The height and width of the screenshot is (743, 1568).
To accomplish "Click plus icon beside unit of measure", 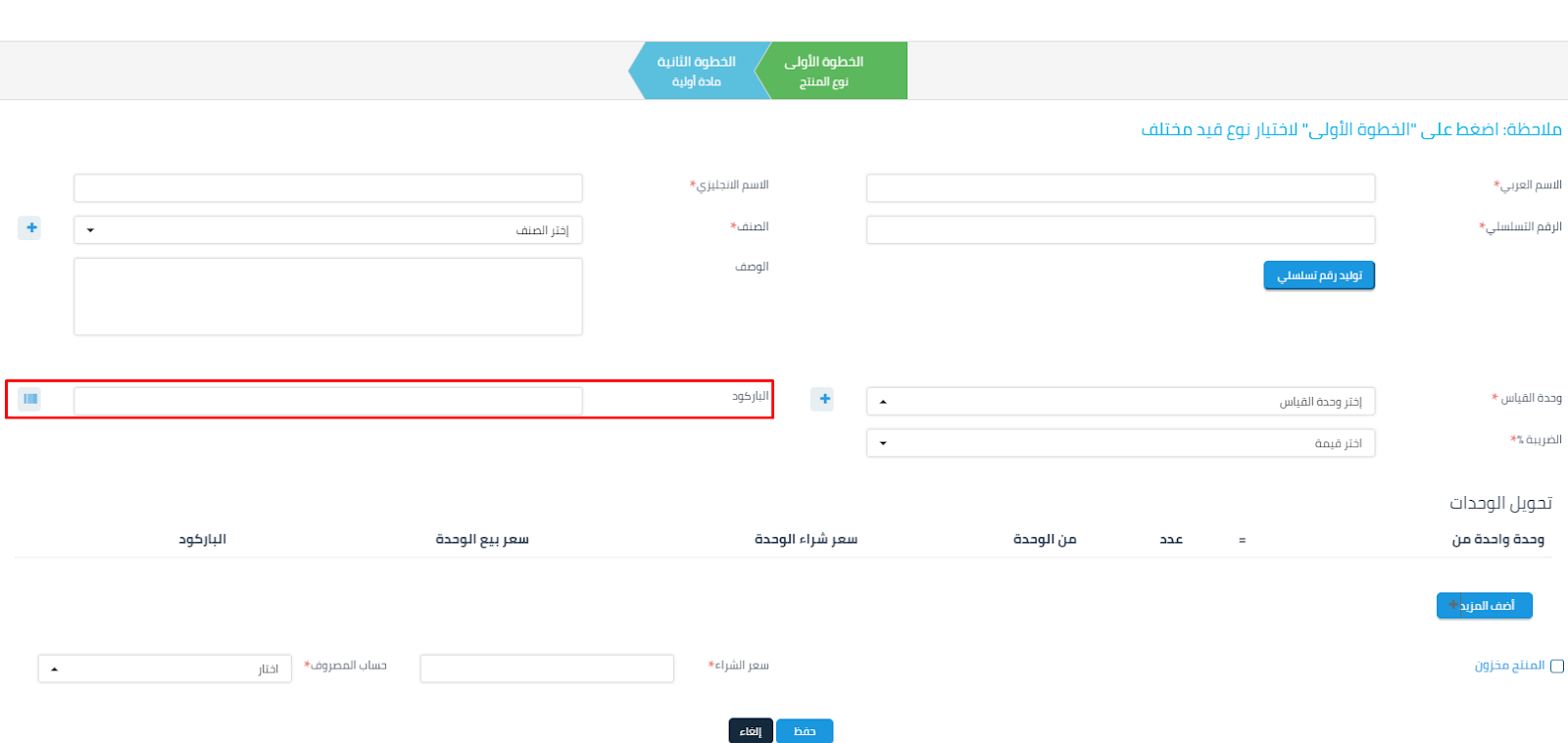I will pyautogui.click(x=824, y=399).
